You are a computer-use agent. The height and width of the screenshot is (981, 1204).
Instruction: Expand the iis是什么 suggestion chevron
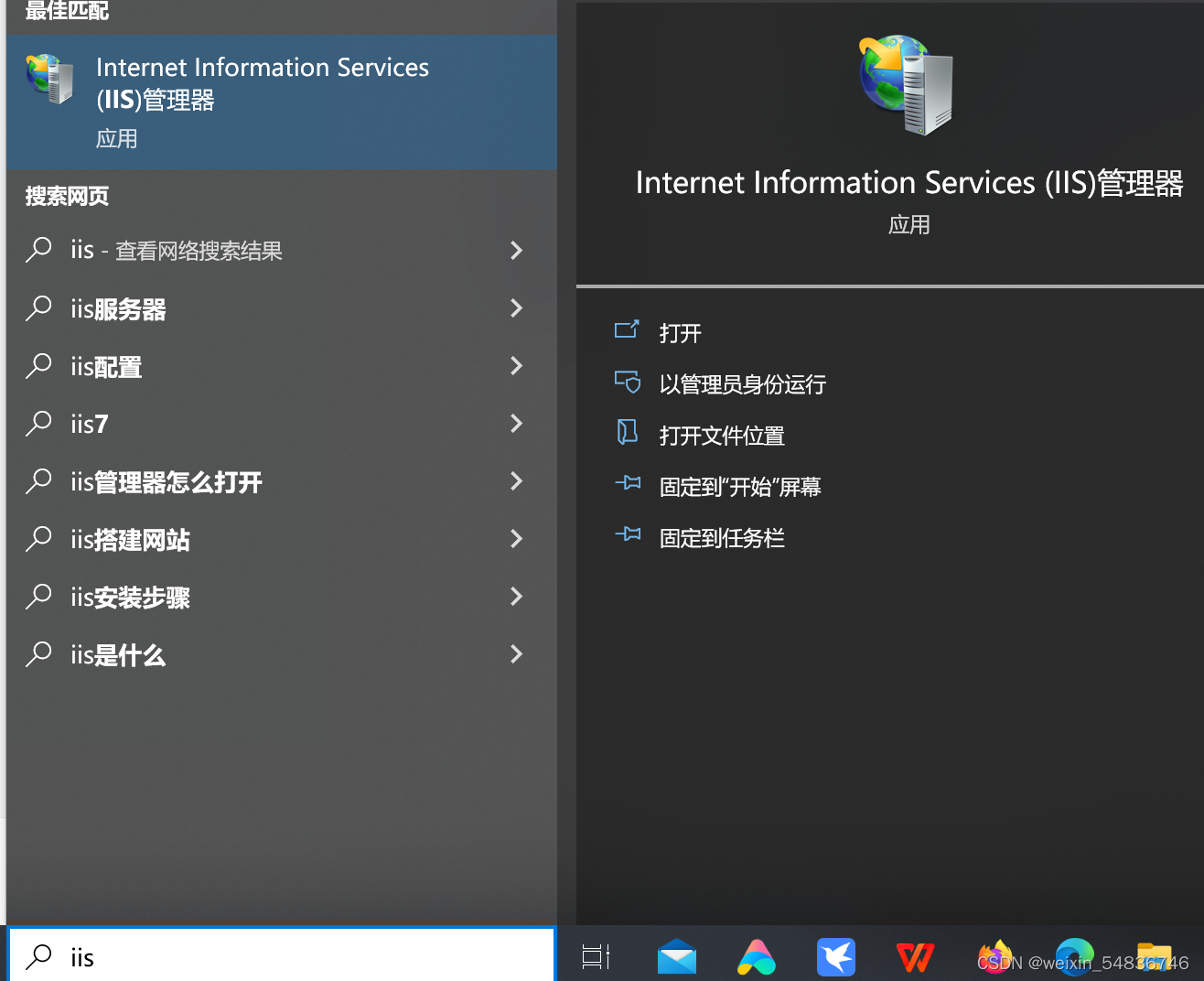click(516, 654)
